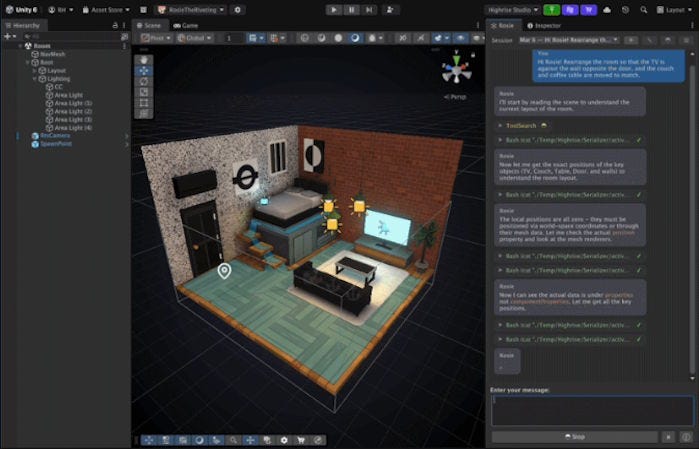Click the Step frame button
699x449 pixels.
369,10
